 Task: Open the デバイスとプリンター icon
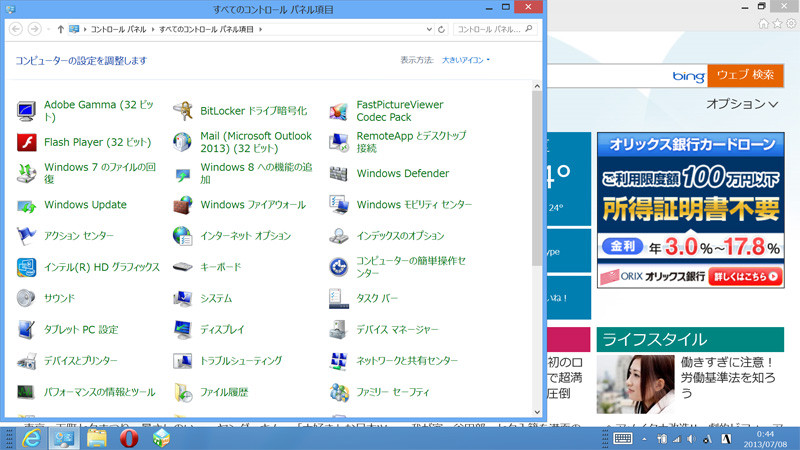point(27,361)
